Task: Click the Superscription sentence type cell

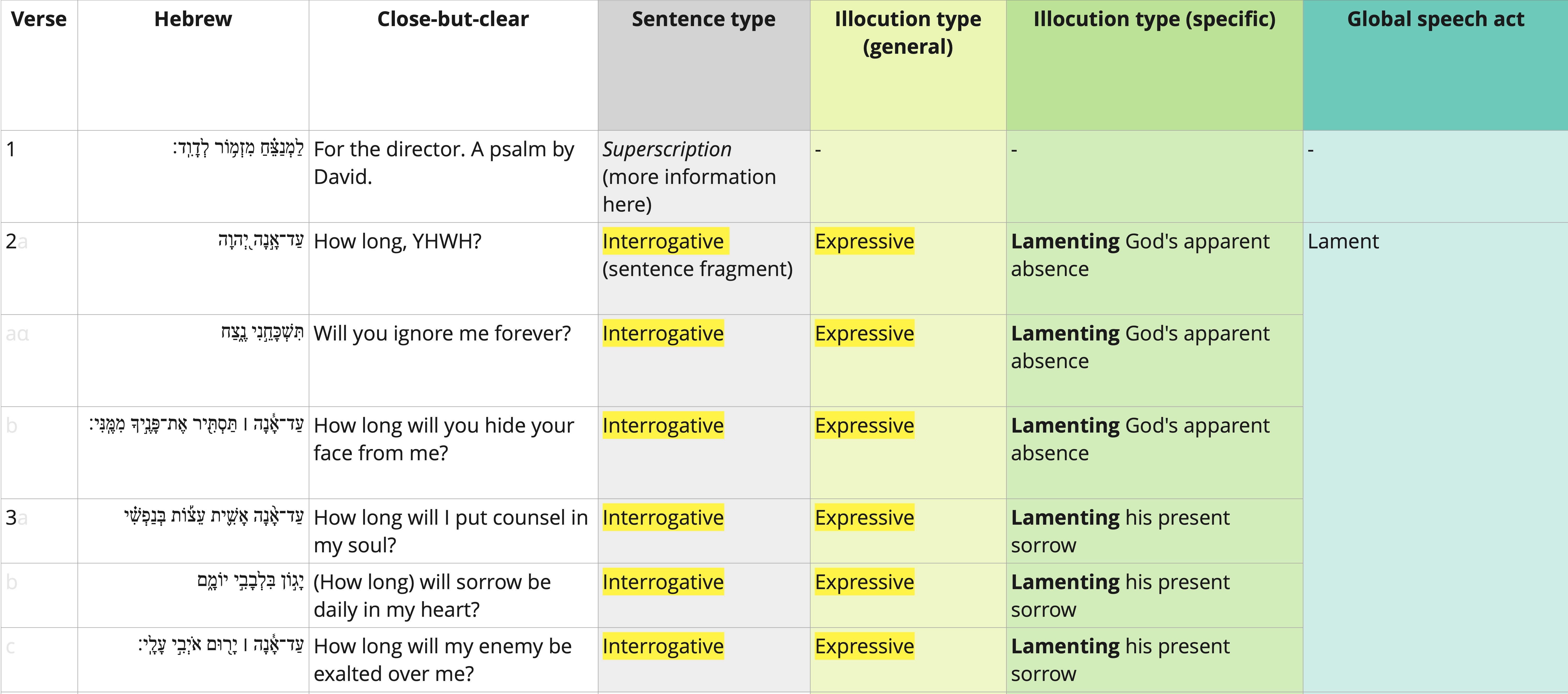Action: point(704,177)
